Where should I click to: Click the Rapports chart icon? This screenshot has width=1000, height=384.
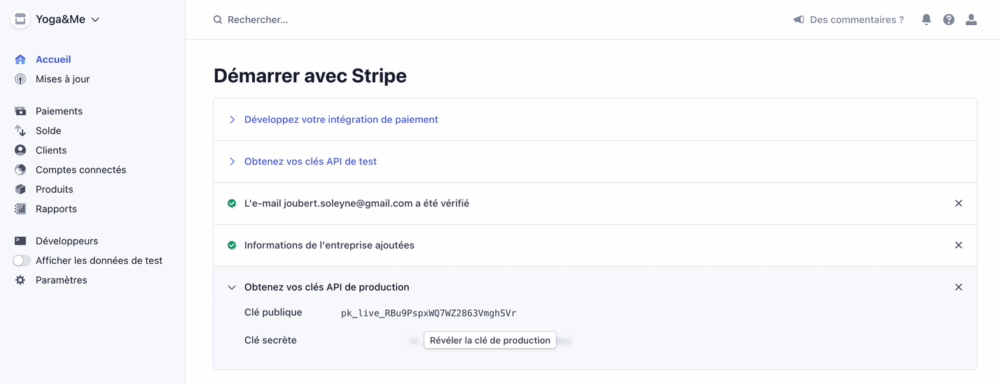coord(20,209)
